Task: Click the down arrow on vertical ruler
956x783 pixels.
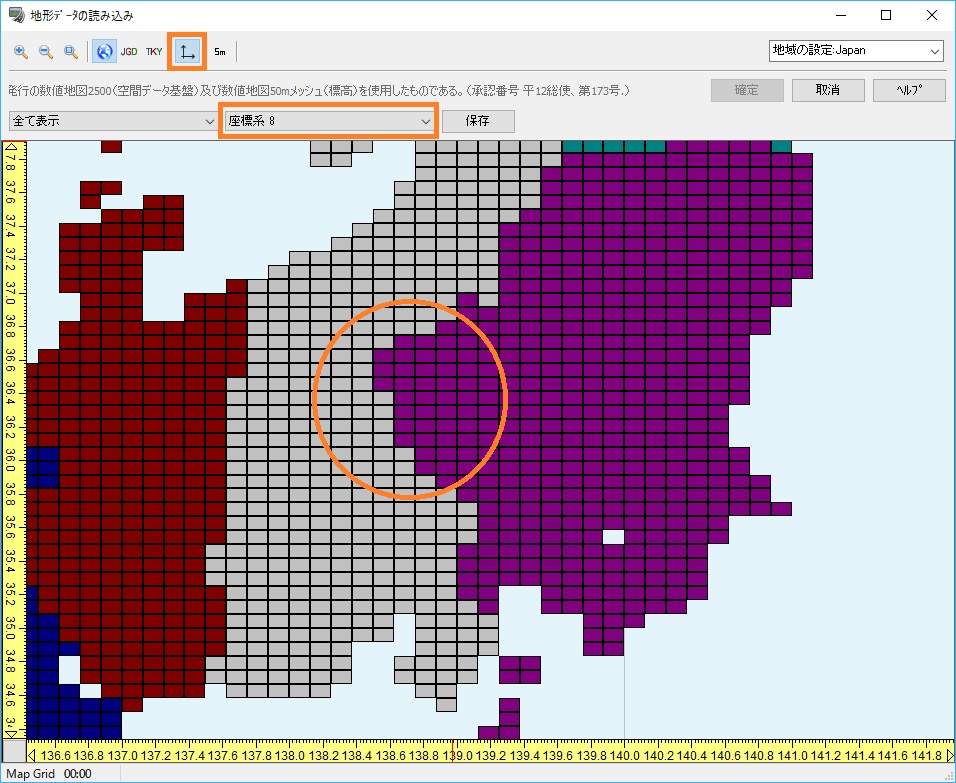Action: (x=10, y=734)
